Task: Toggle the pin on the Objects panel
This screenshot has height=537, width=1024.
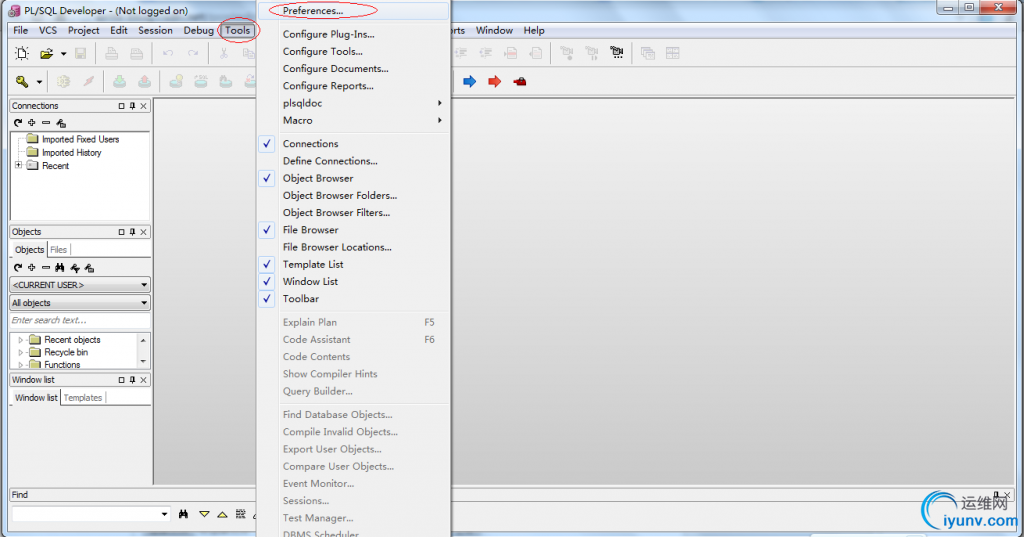Action: click(133, 232)
